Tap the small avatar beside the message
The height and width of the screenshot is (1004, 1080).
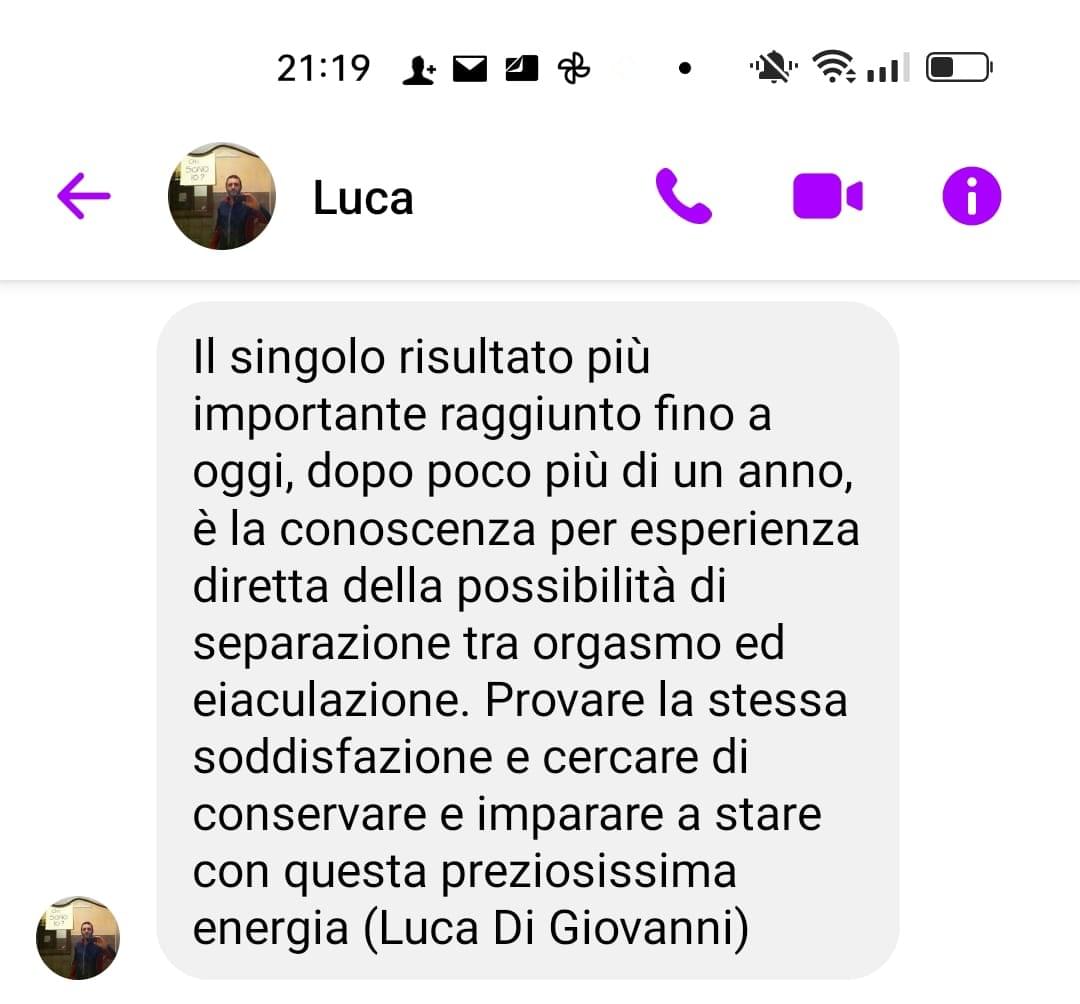coord(78,938)
